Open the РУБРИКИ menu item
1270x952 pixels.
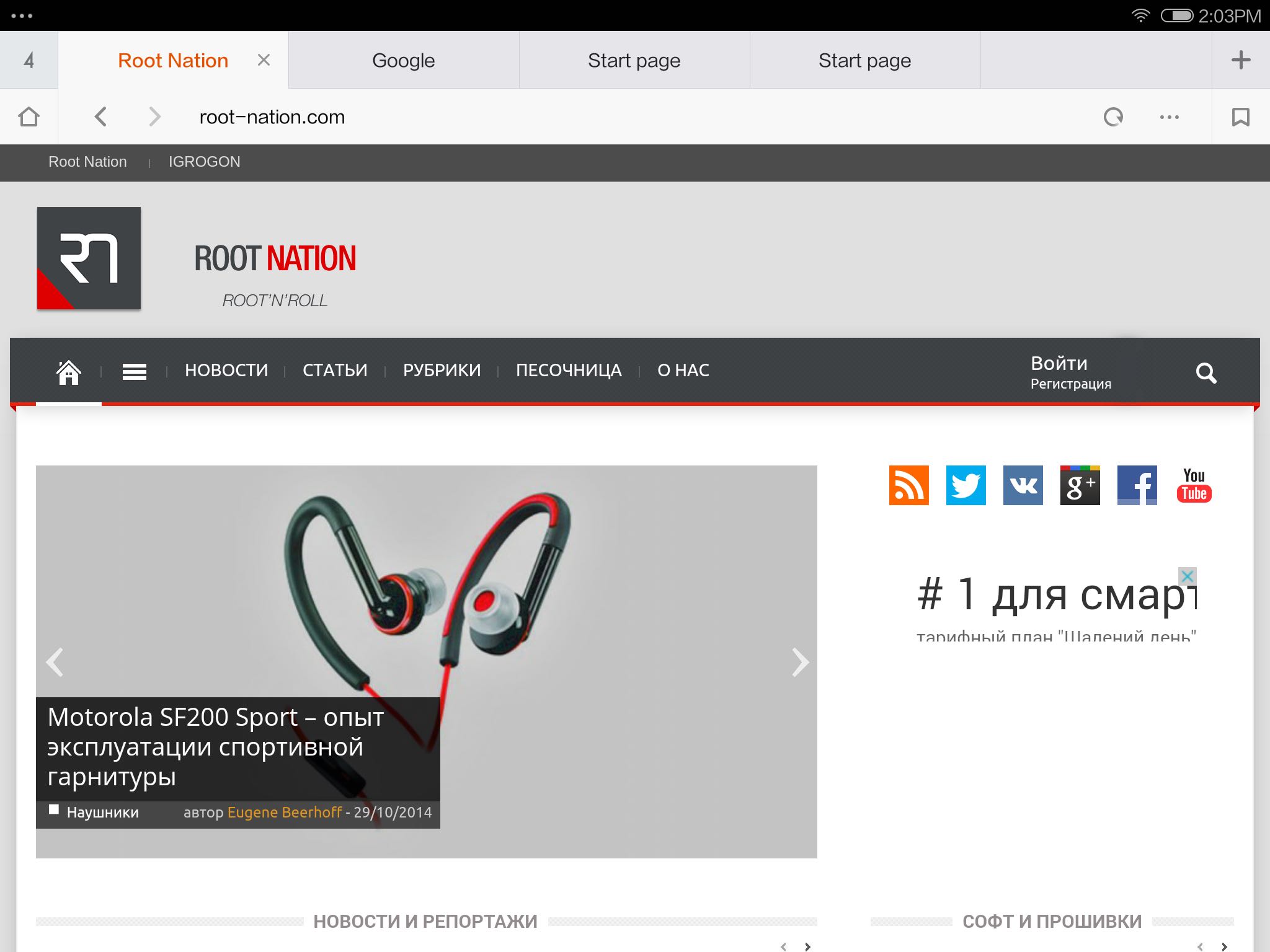point(442,371)
